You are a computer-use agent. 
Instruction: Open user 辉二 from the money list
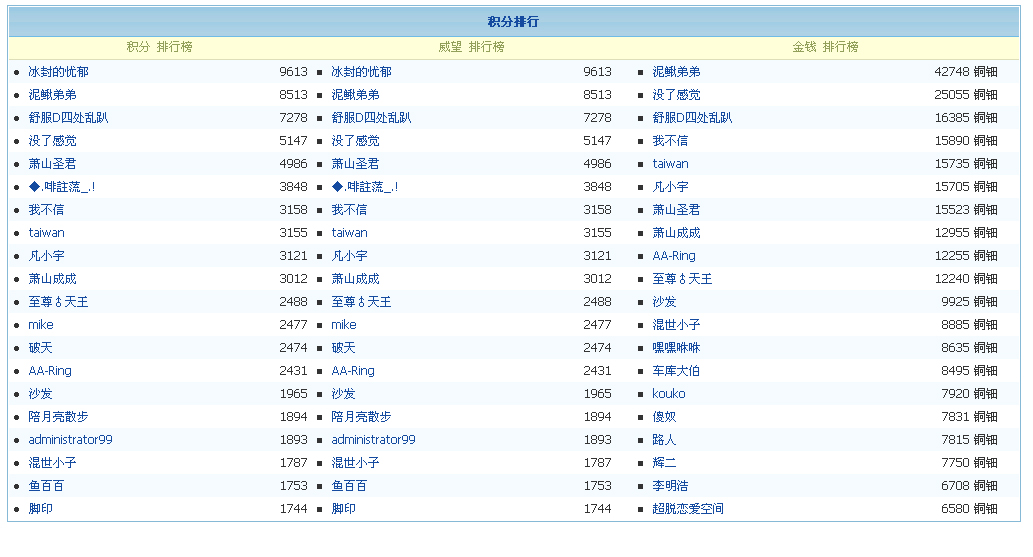point(664,463)
